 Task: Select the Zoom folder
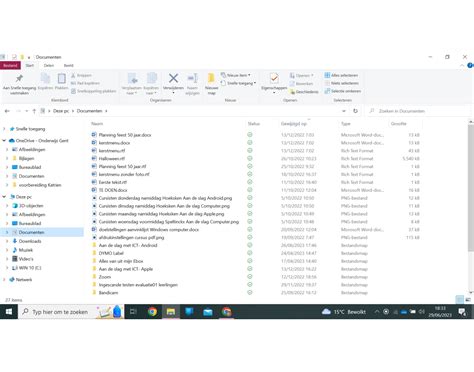click(x=105, y=277)
